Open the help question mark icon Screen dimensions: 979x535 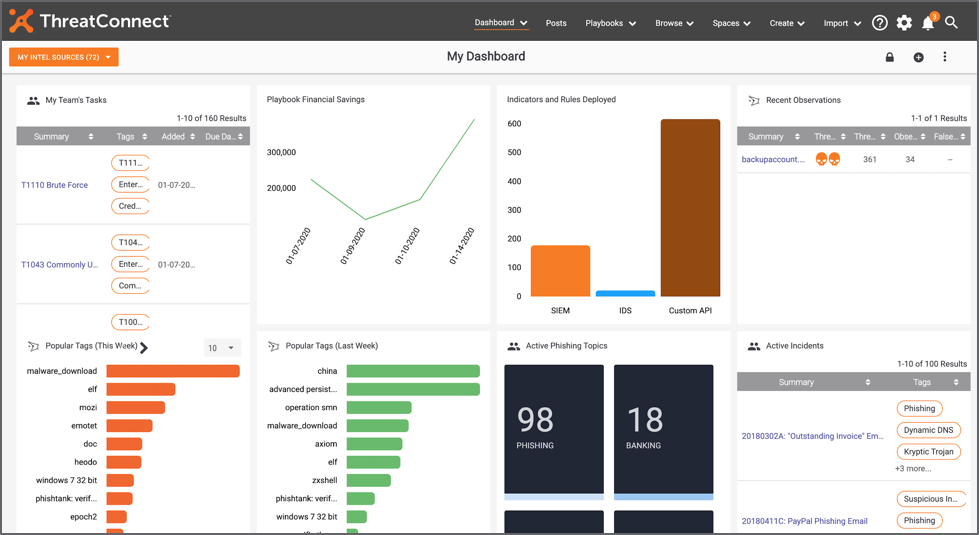pos(880,23)
